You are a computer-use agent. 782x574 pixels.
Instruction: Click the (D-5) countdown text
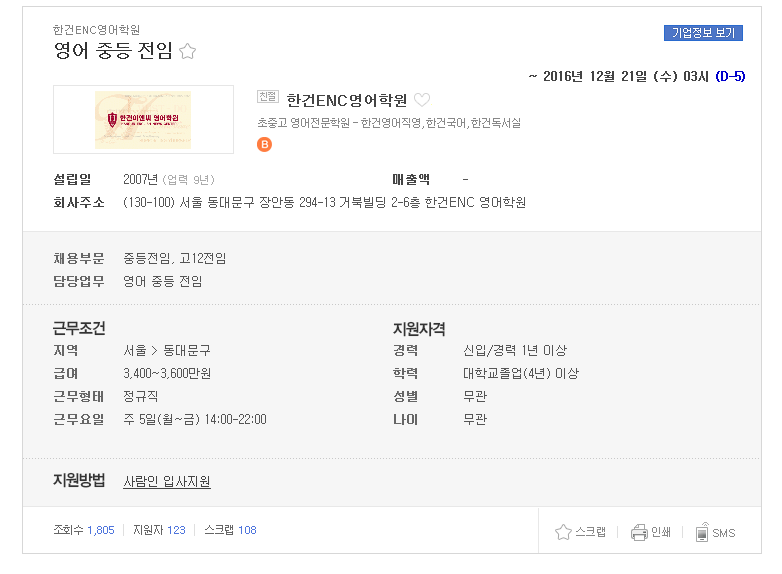730,76
